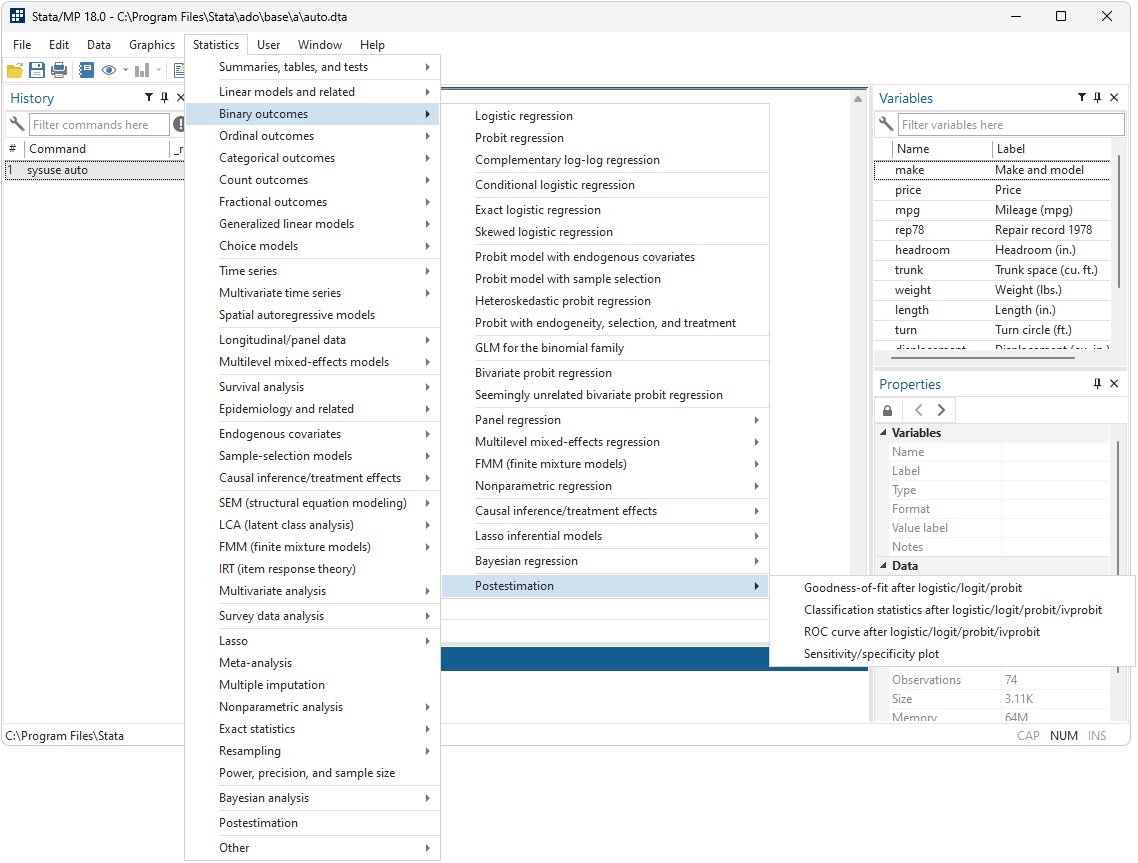Open the Graphics menu

[152, 44]
